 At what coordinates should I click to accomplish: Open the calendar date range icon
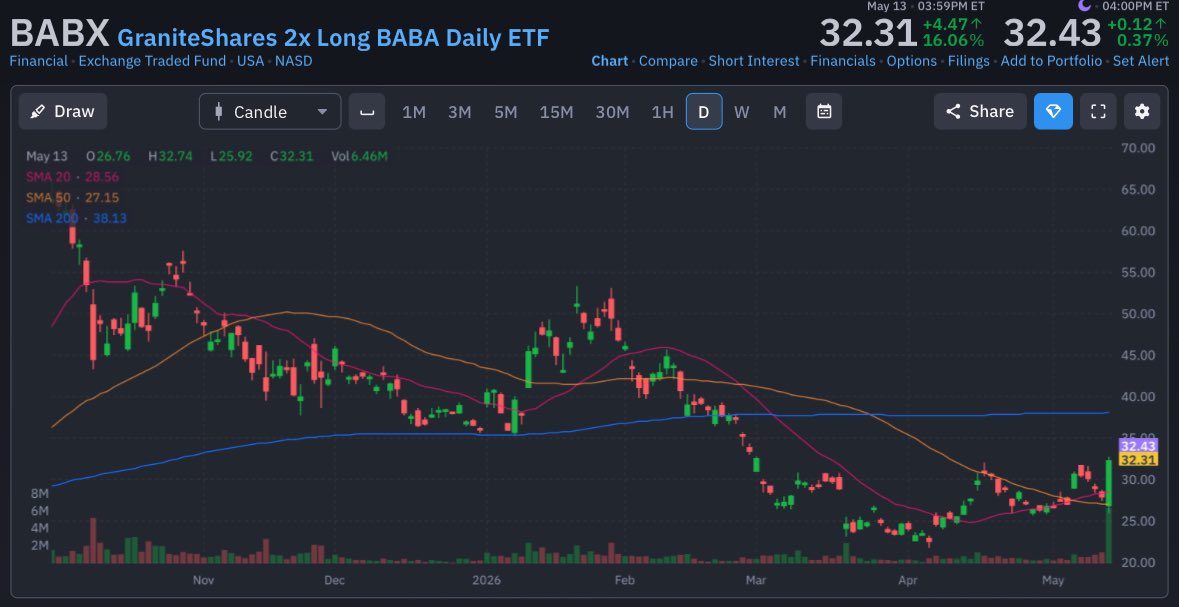(824, 111)
